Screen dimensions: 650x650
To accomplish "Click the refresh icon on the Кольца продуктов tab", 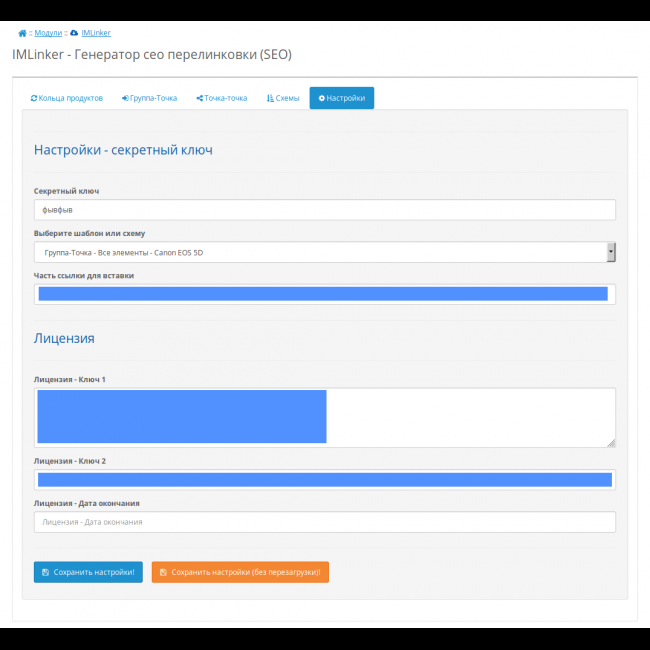I will (34, 98).
